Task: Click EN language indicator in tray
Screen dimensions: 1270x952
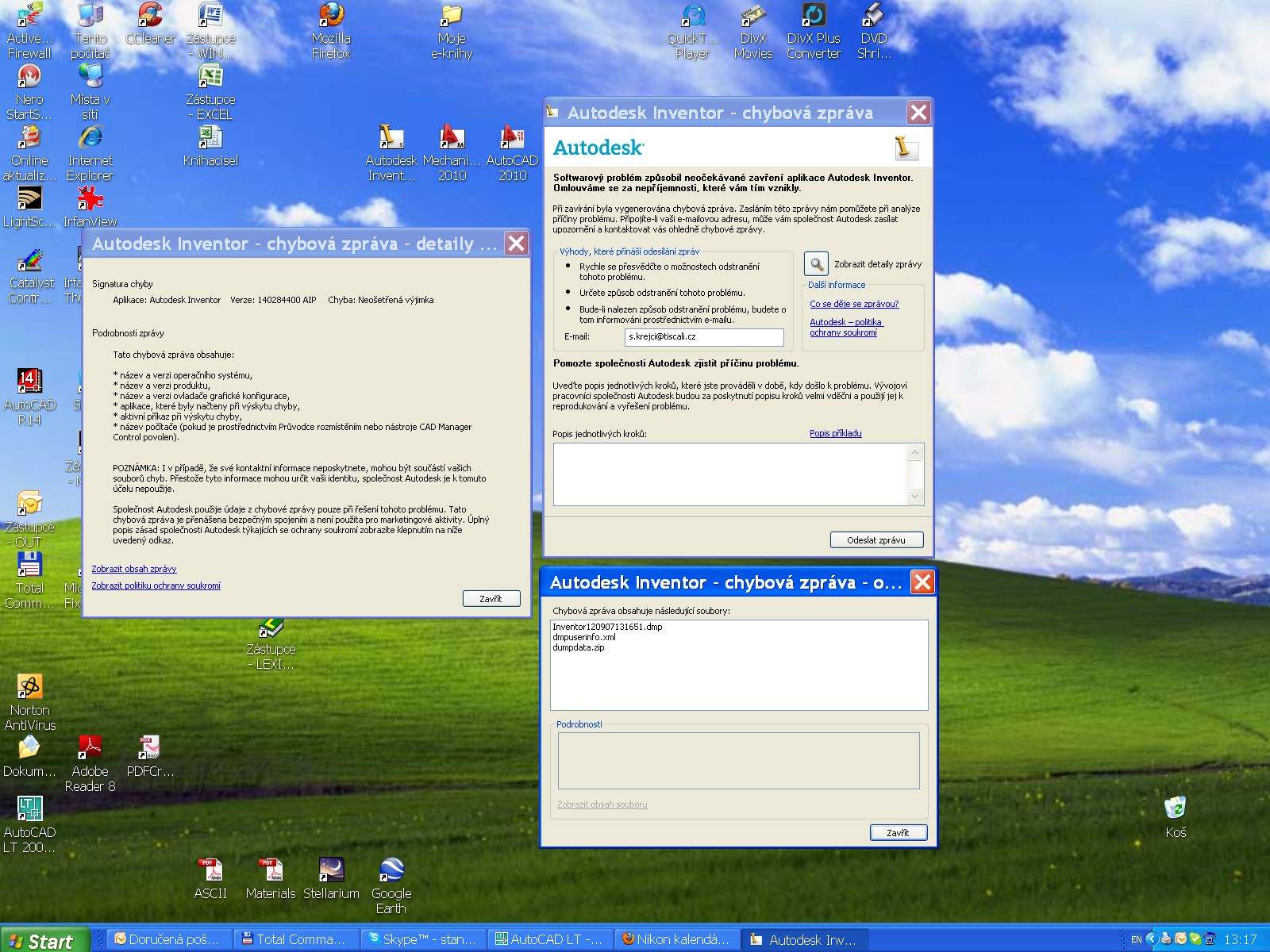Action: [1136, 939]
